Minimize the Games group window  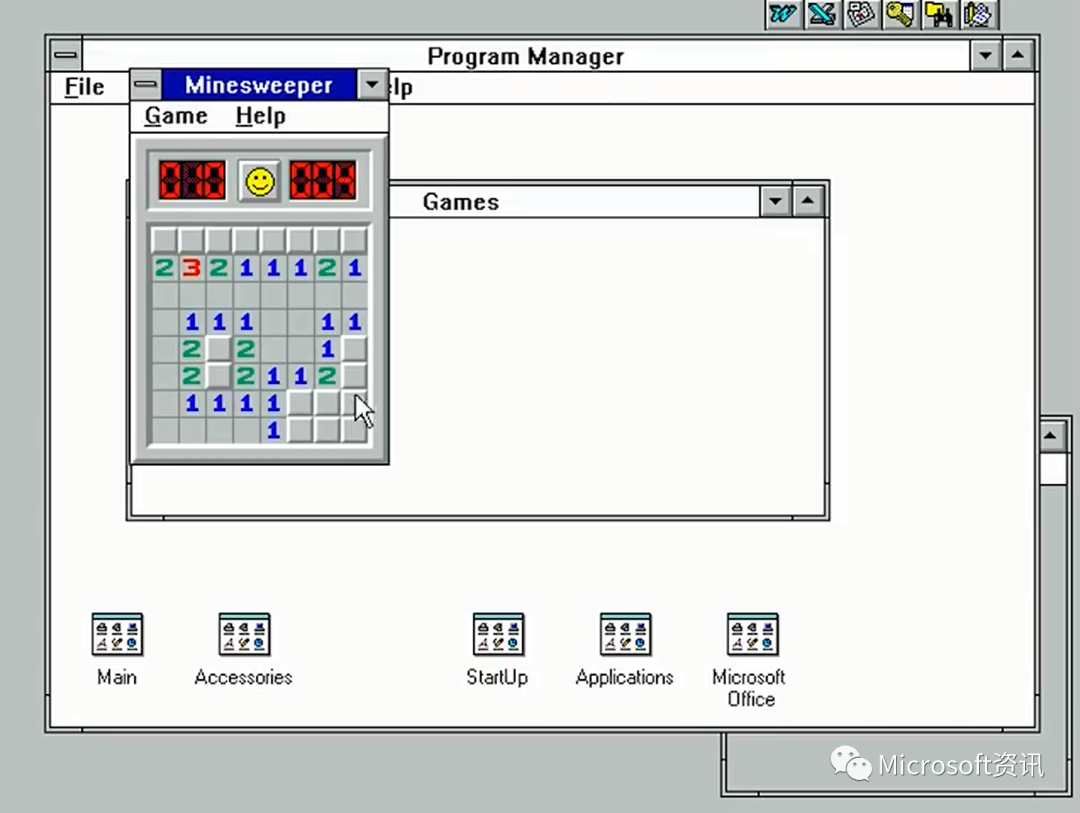776,201
